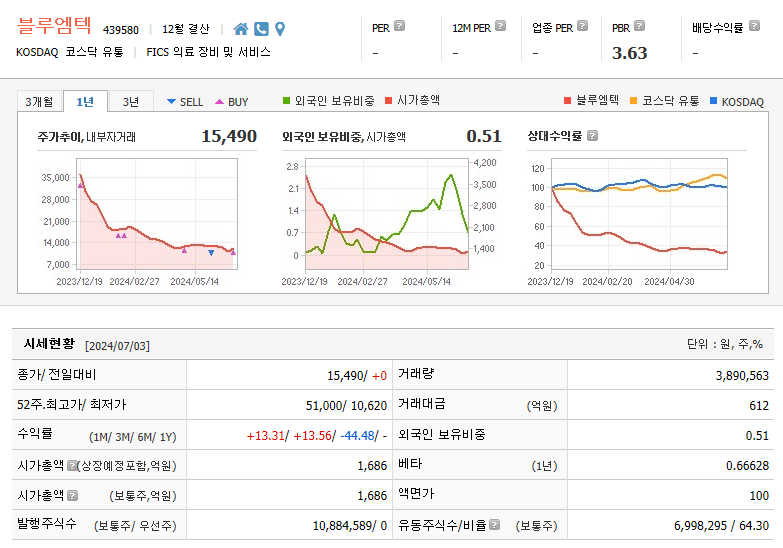783x548 pixels.
Task: Open help icon beside 시가총액 상장예정포함
Action: coord(72,466)
